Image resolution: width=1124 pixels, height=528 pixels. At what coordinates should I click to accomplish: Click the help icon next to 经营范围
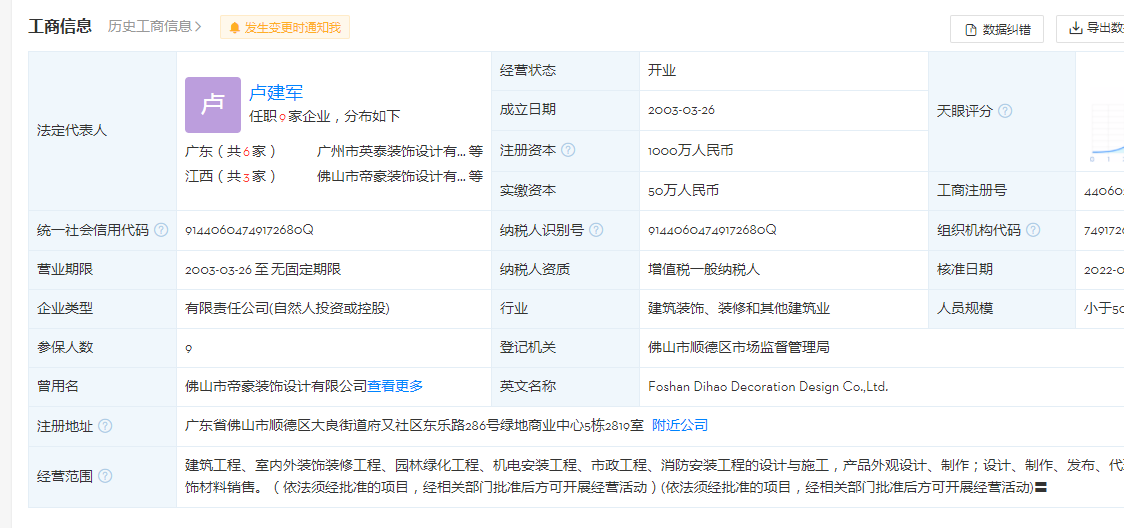(105, 476)
